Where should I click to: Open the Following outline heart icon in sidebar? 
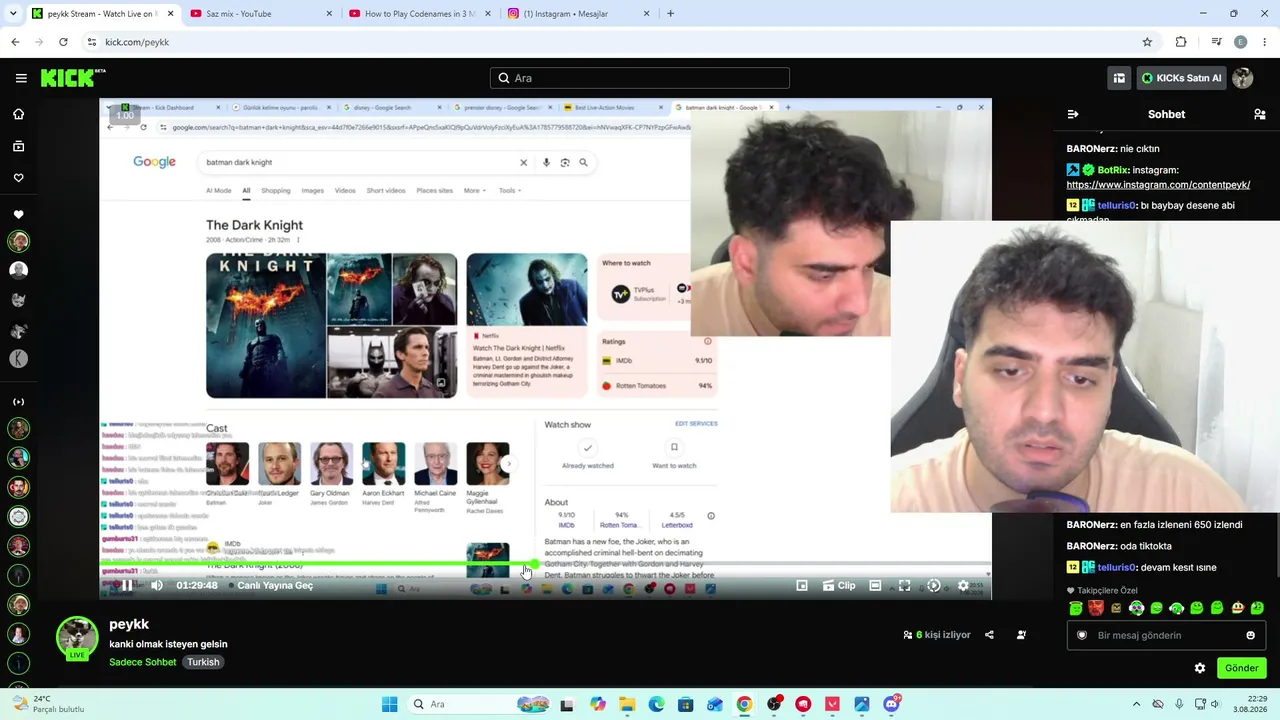[x=18, y=178]
